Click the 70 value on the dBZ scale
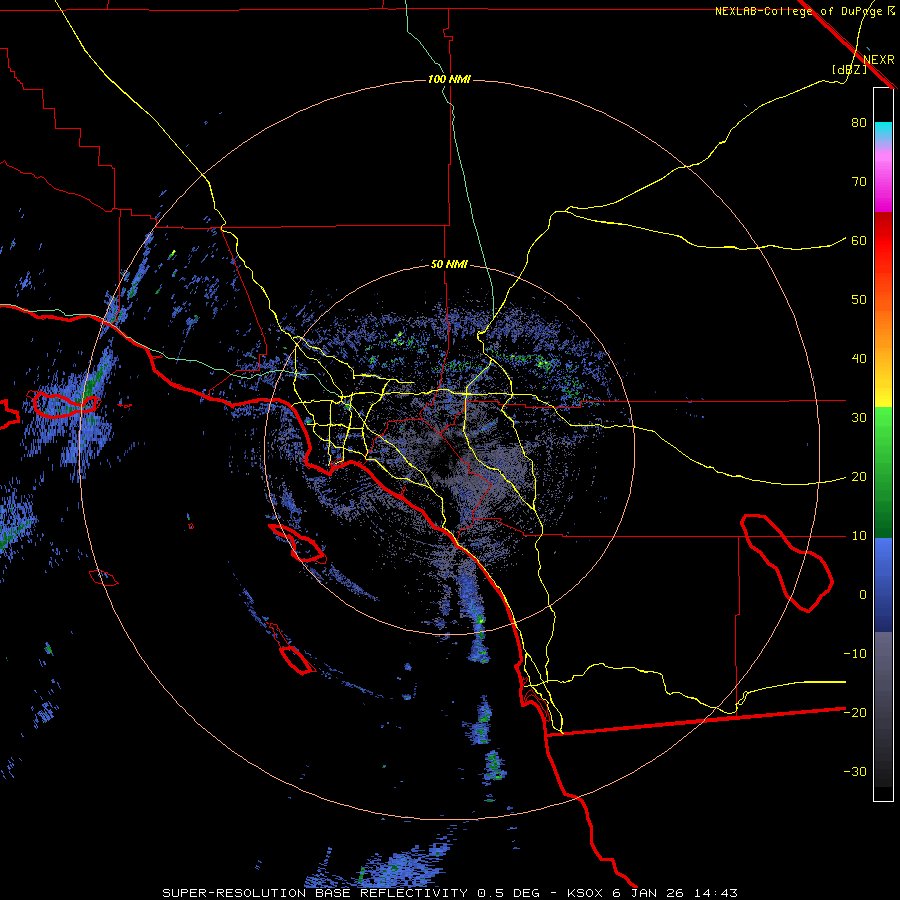The width and height of the screenshot is (900, 900). 859,182
